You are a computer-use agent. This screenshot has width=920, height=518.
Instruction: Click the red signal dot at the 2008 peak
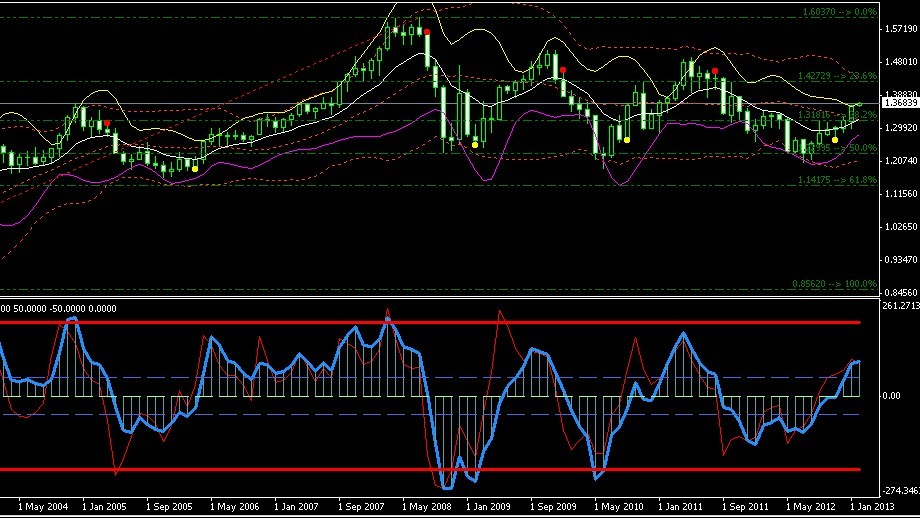click(x=427, y=32)
